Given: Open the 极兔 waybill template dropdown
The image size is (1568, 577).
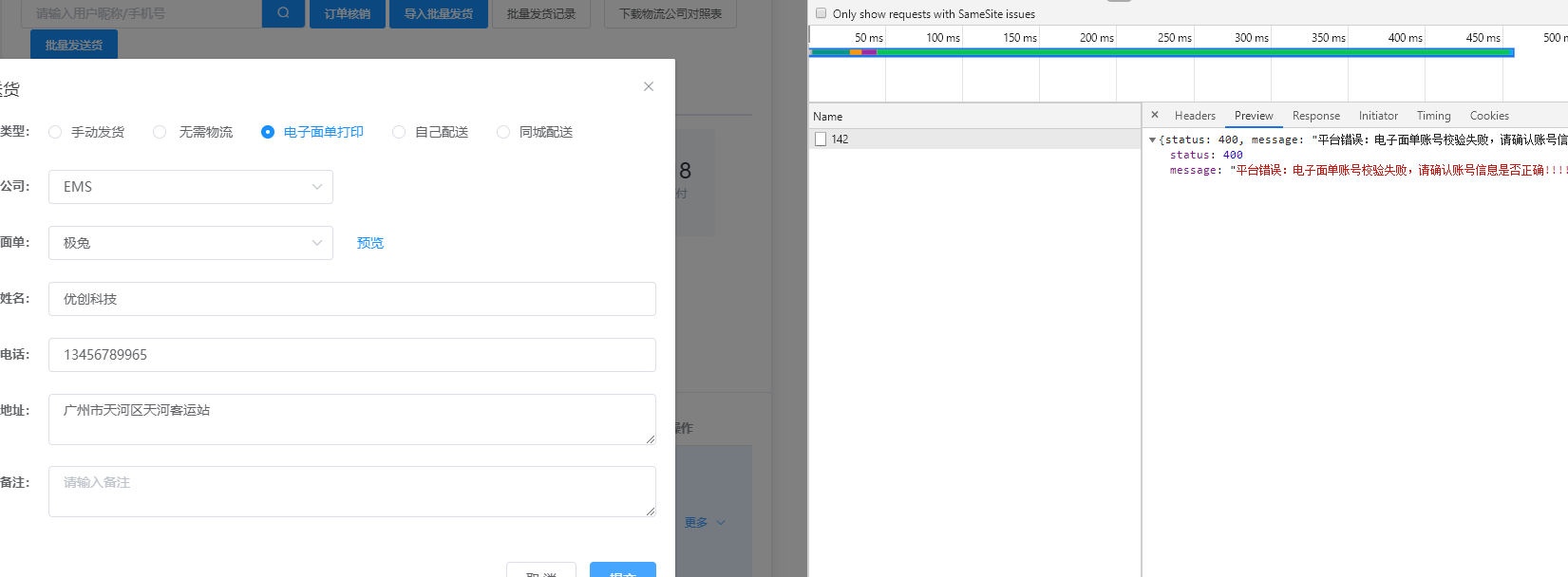Looking at the screenshot, I should click(191, 243).
